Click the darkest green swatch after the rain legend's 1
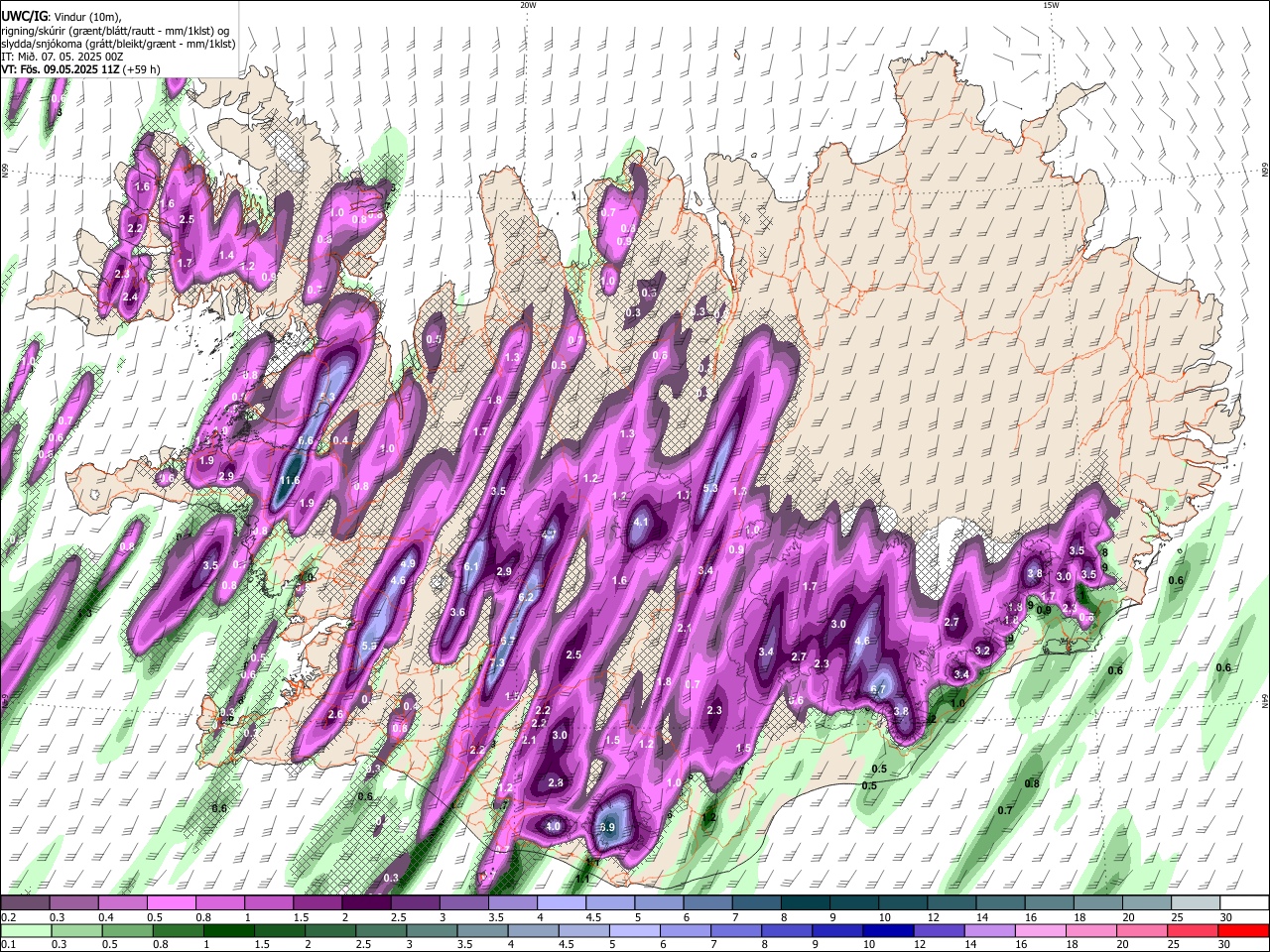Screen dimensions: 1270x952 [x=228, y=930]
